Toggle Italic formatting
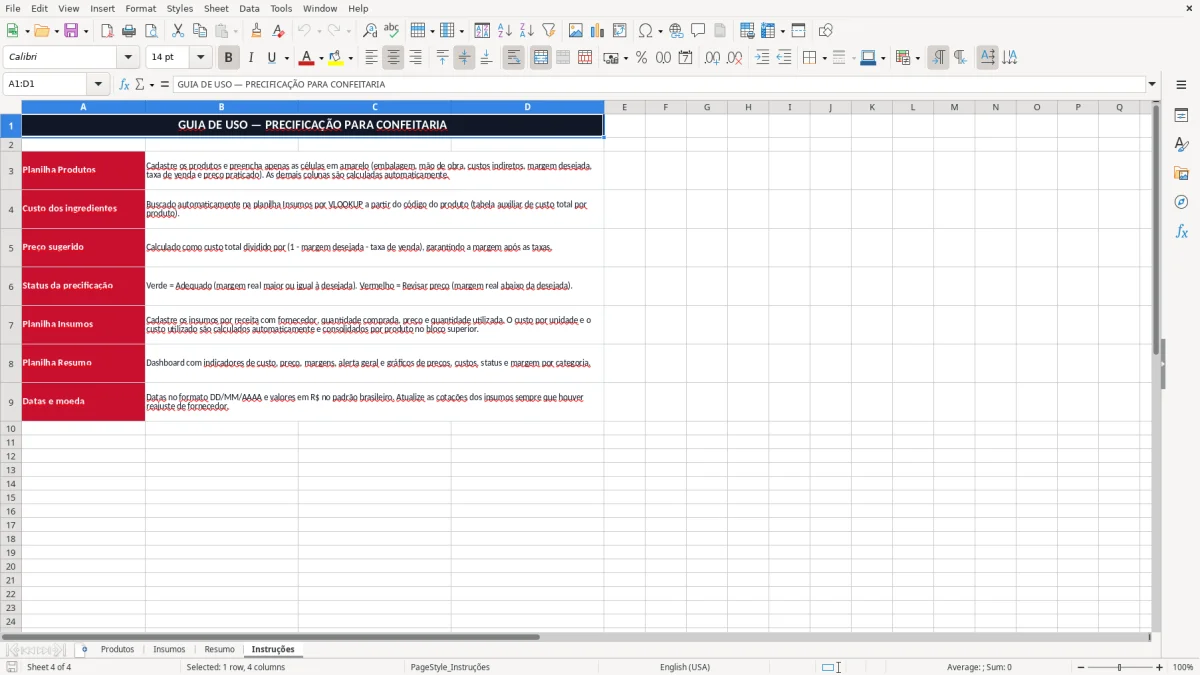The width and height of the screenshot is (1200, 675). (x=251, y=58)
